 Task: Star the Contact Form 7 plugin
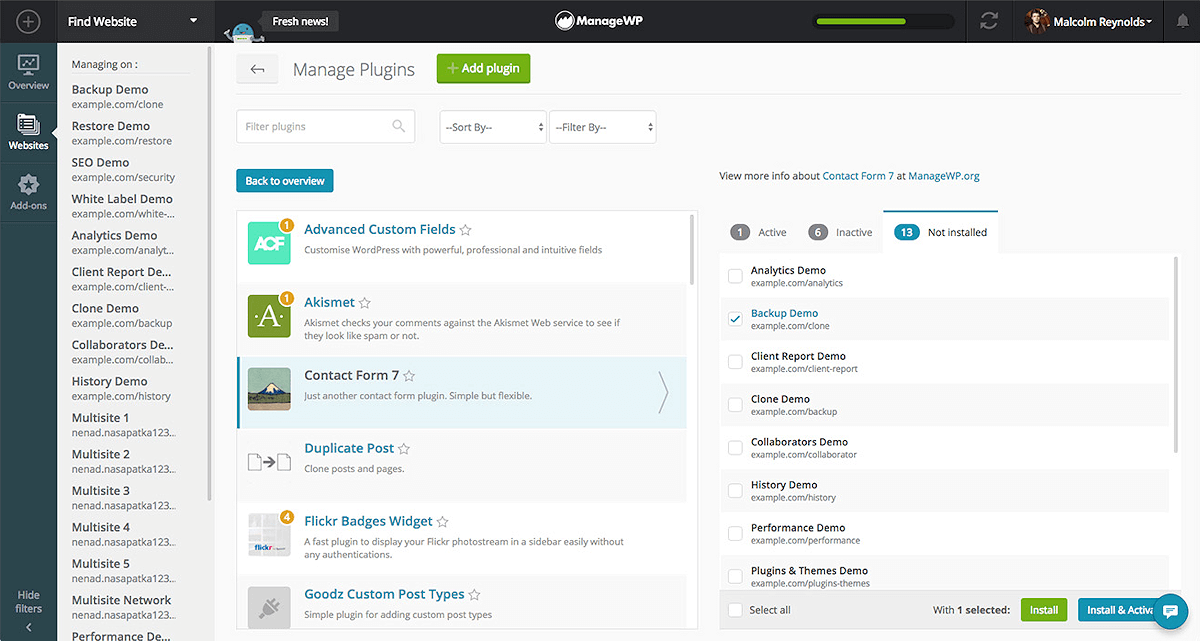pyautogui.click(x=409, y=376)
